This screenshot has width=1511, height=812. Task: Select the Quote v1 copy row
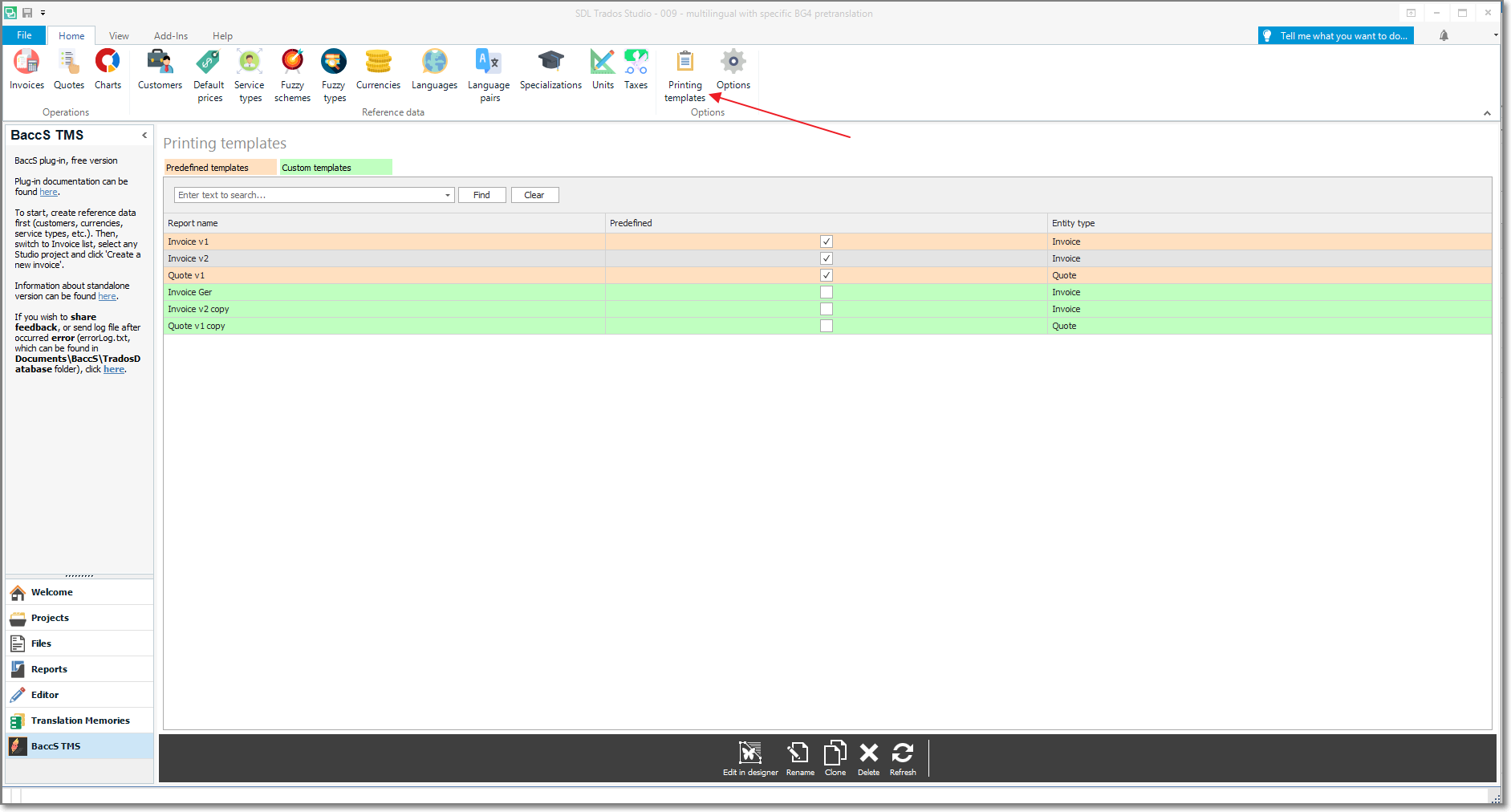coord(827,326)
